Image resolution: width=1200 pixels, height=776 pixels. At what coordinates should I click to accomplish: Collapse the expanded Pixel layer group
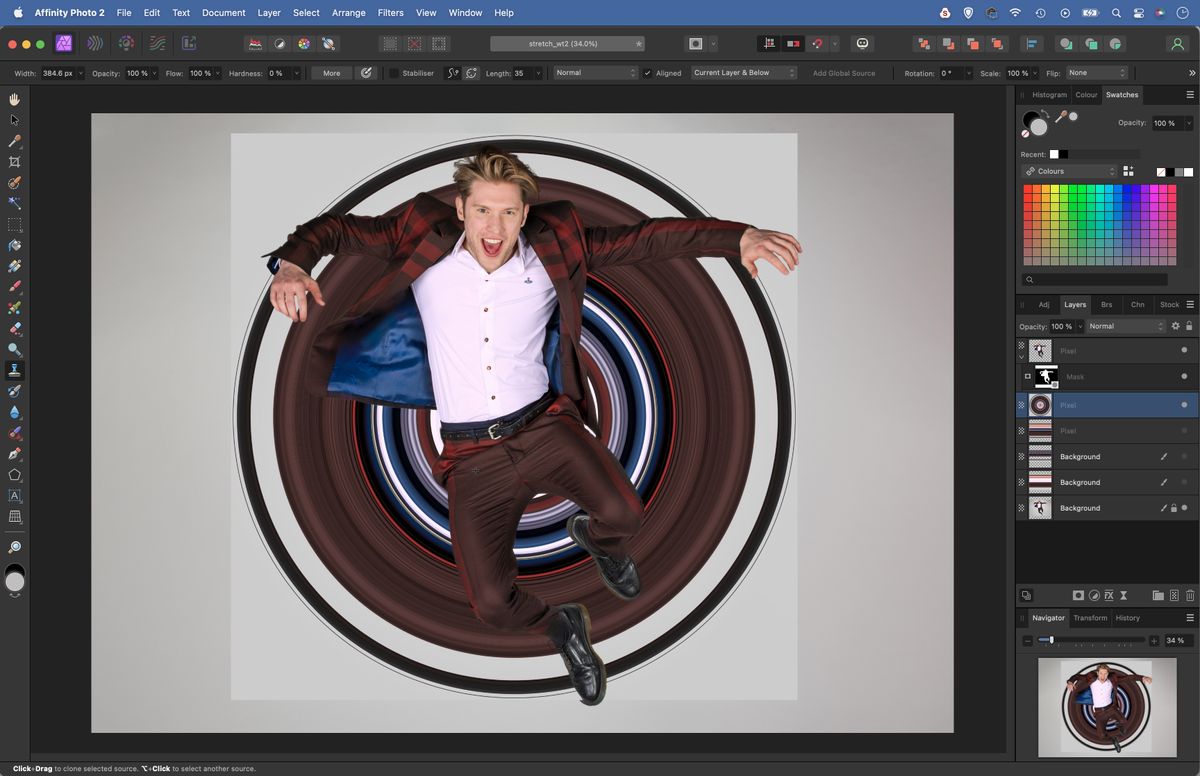pyautogui.click(x=1022, y=357)
